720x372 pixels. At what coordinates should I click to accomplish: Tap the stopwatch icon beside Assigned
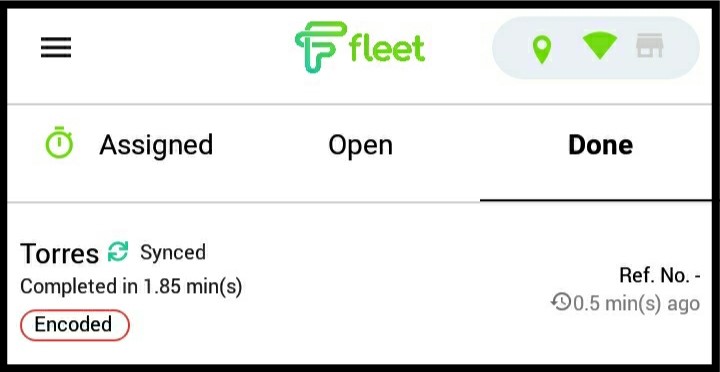pyautogui.click(x=59, y=142)
